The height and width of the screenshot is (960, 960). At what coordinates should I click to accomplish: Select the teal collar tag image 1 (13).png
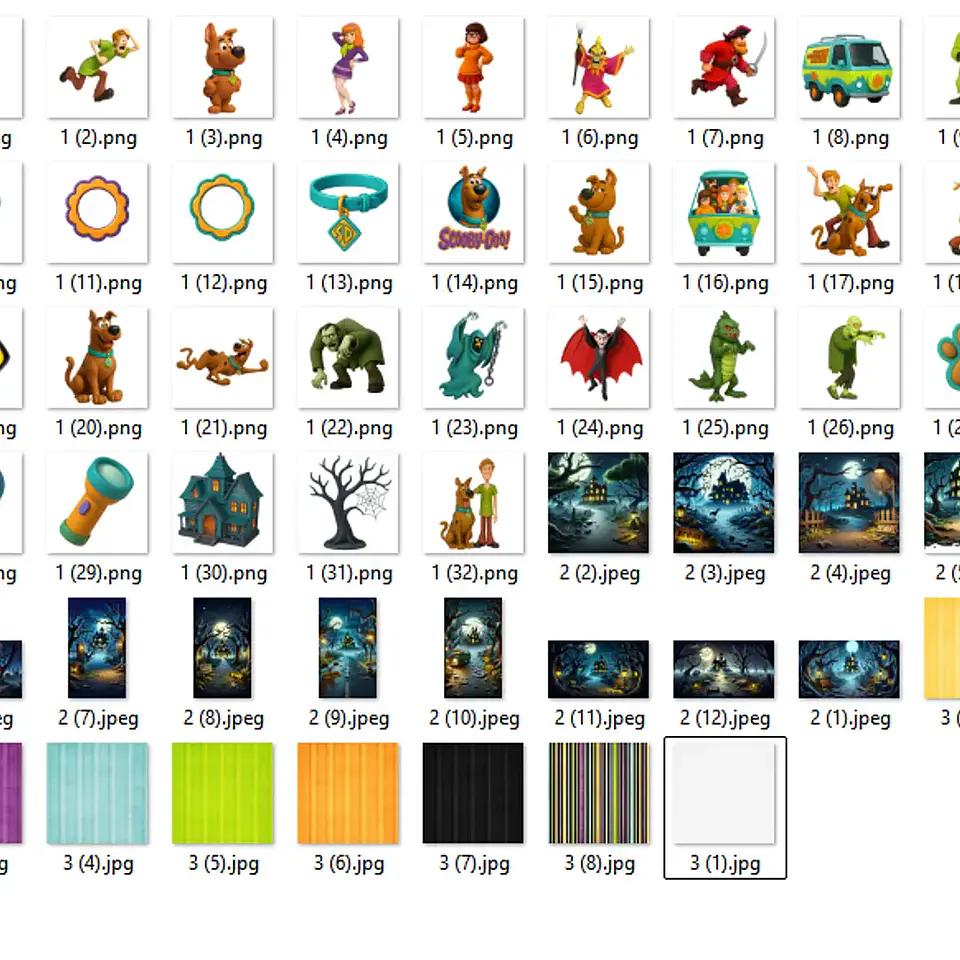[347, 212]
